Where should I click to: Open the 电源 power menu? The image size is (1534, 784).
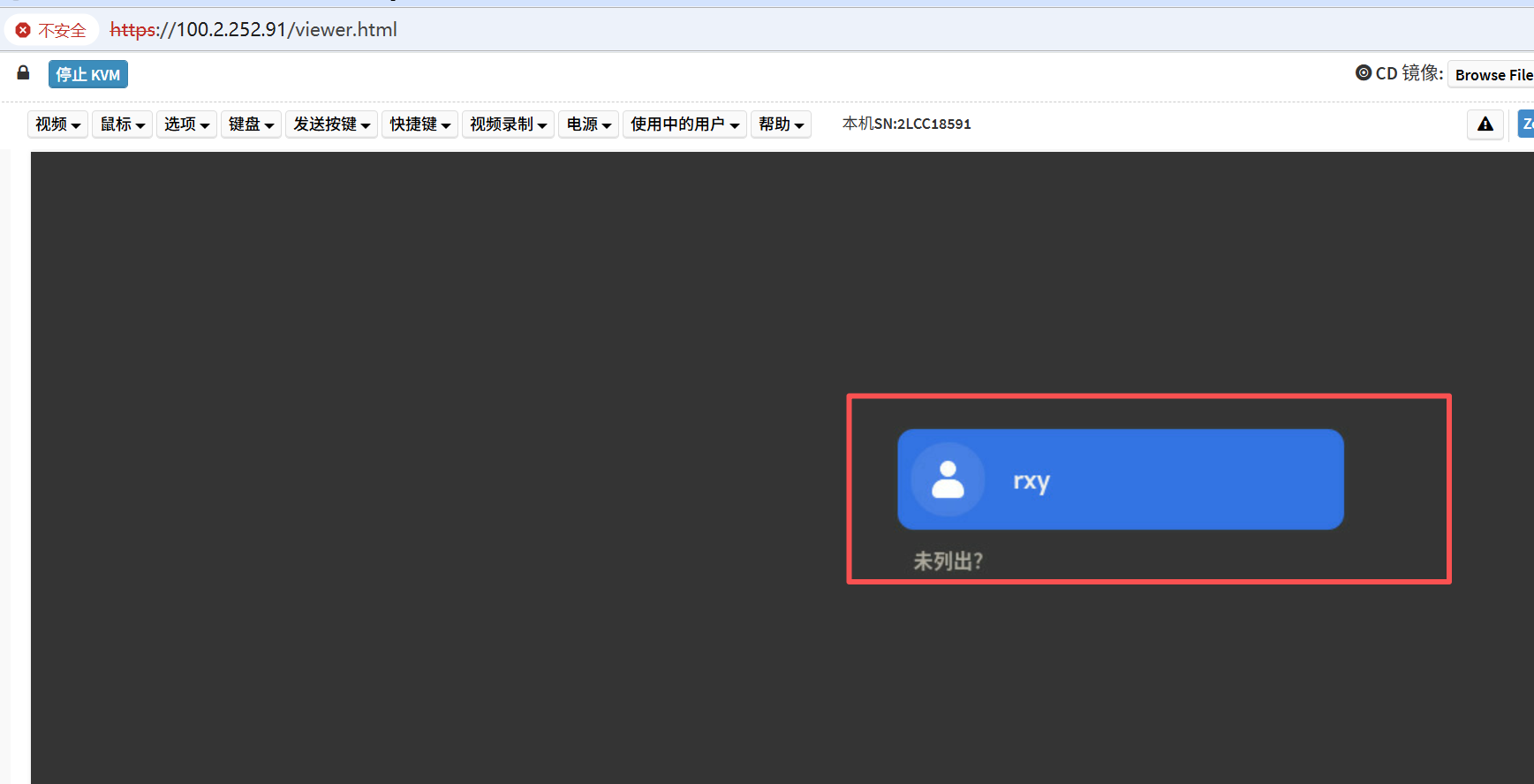588,124
